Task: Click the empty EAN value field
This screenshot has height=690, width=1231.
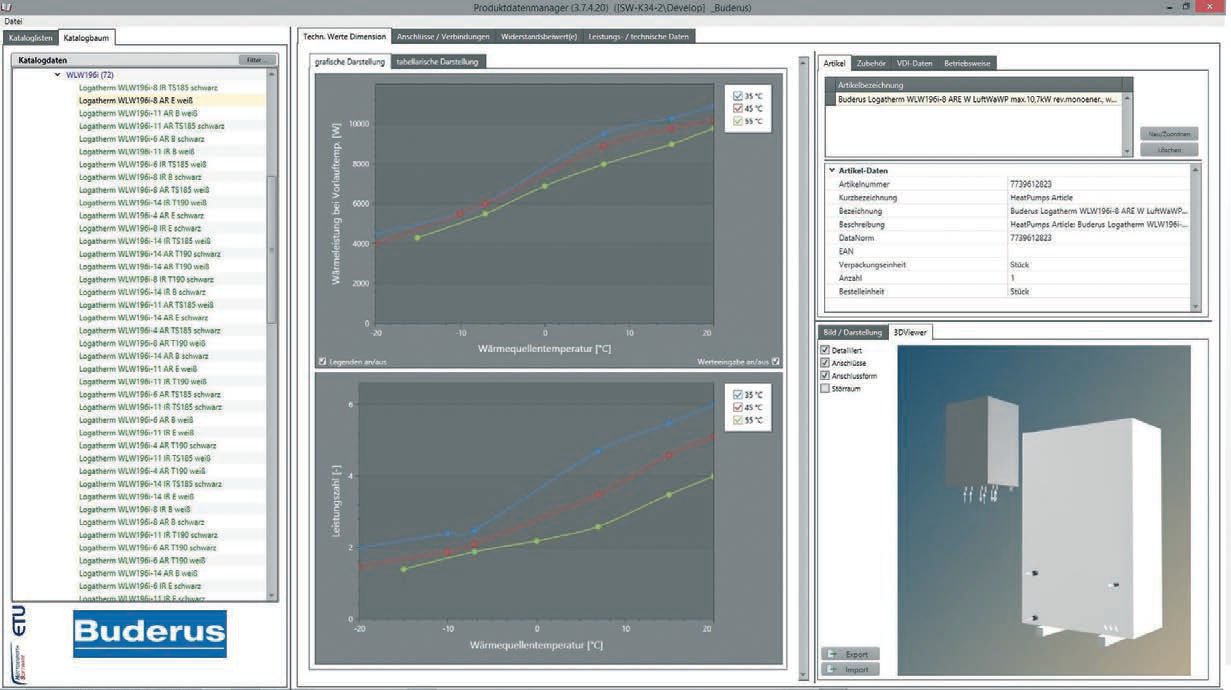Action: 1099,251
